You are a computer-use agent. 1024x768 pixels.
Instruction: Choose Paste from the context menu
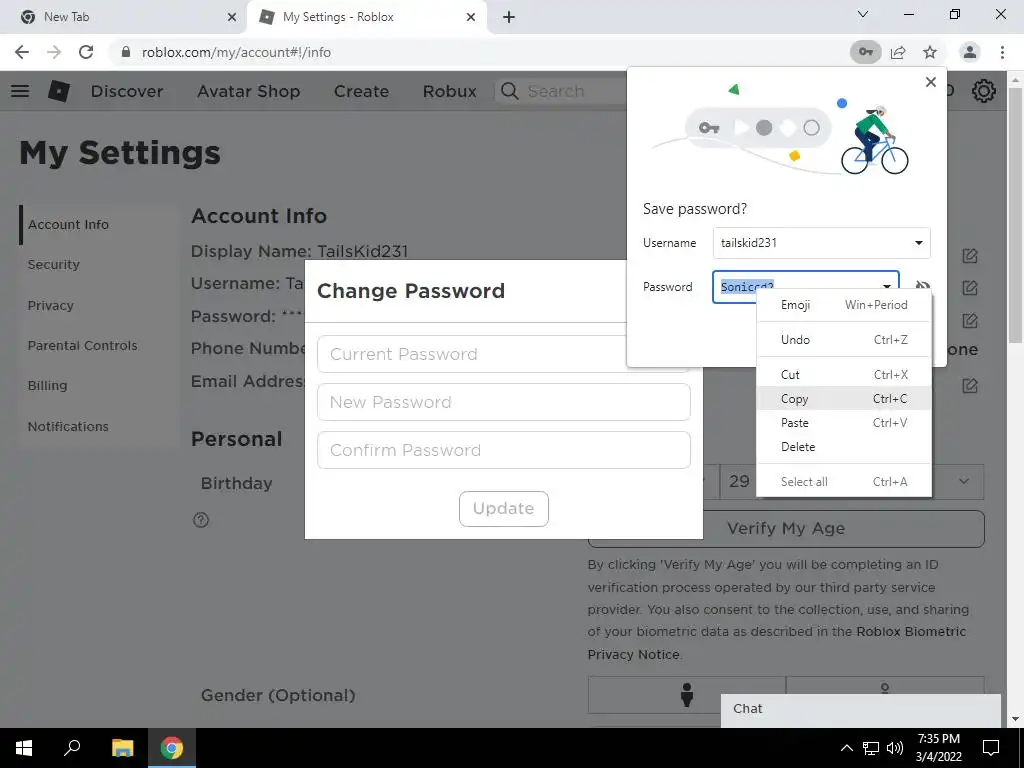(x=844, y=423)
